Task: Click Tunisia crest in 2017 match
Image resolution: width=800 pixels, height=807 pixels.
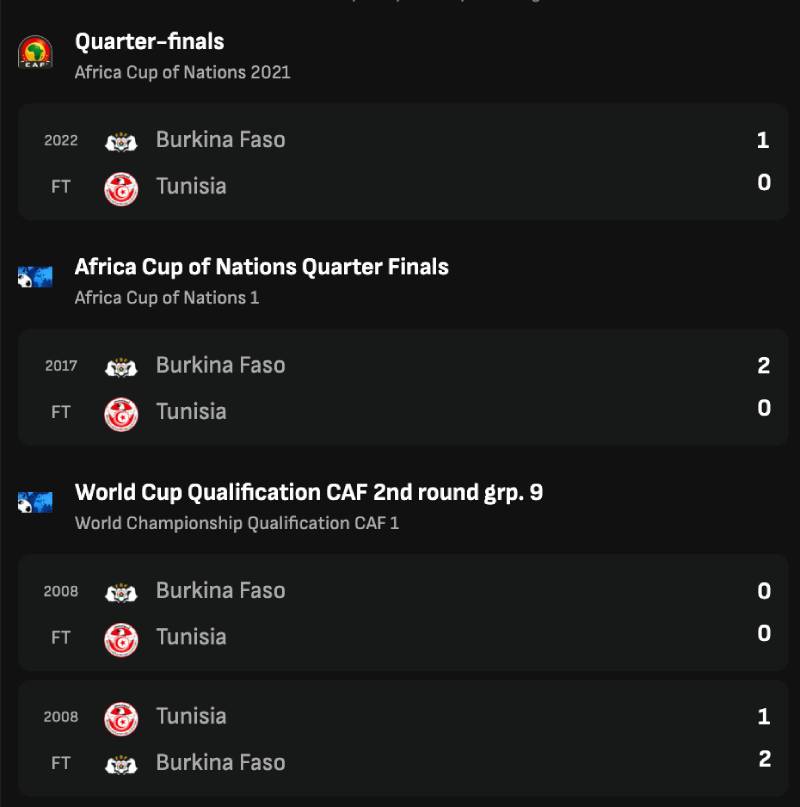Action: click(x=121, y=412)
